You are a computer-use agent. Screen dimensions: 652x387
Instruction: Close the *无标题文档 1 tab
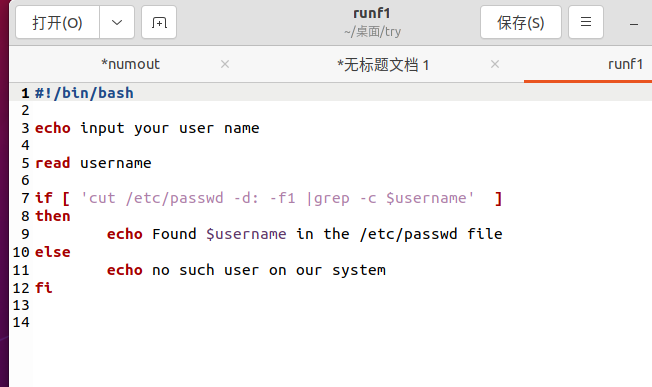tap(495, 64)
